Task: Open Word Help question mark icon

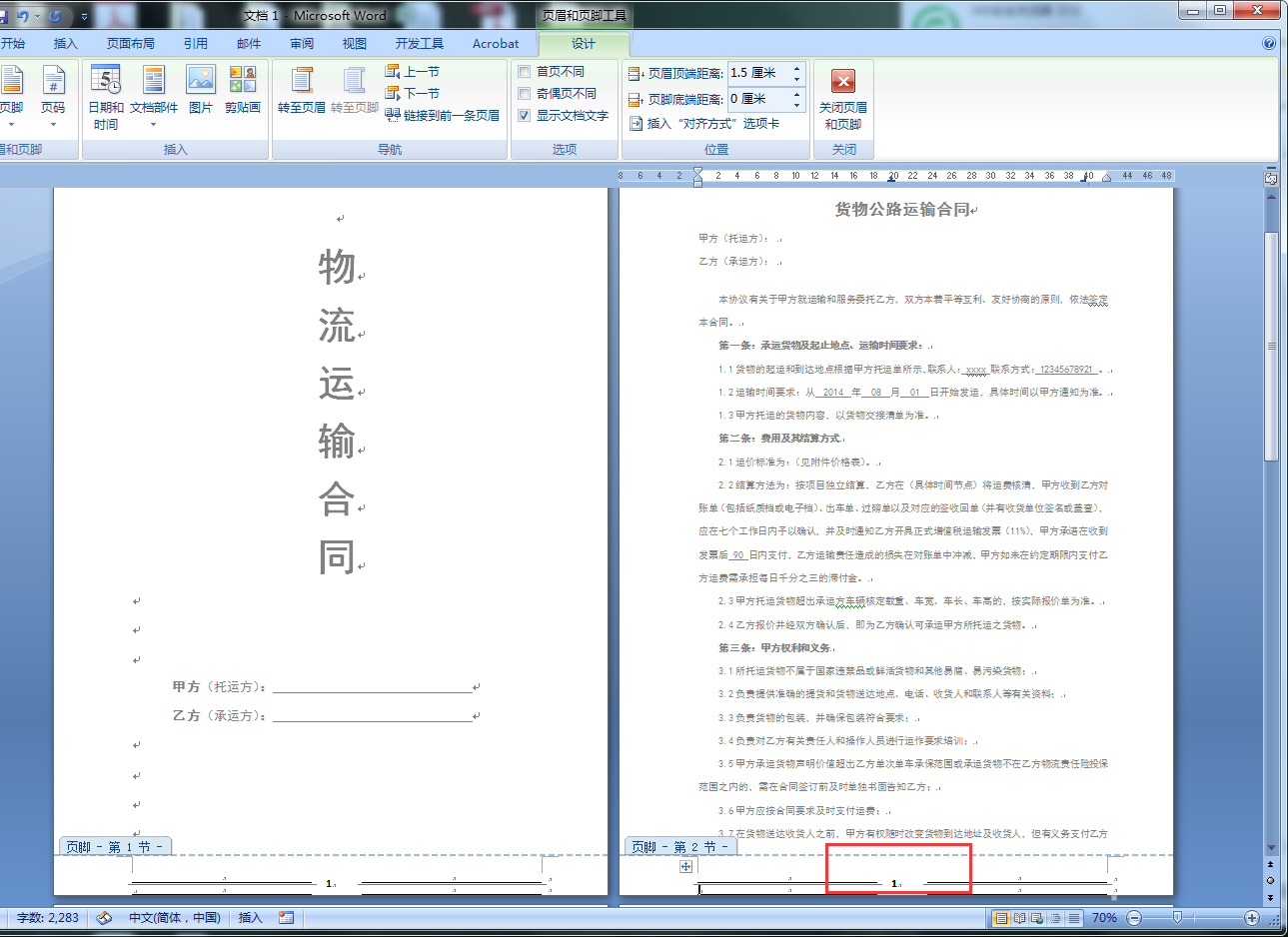Action: coord(1269,43)
